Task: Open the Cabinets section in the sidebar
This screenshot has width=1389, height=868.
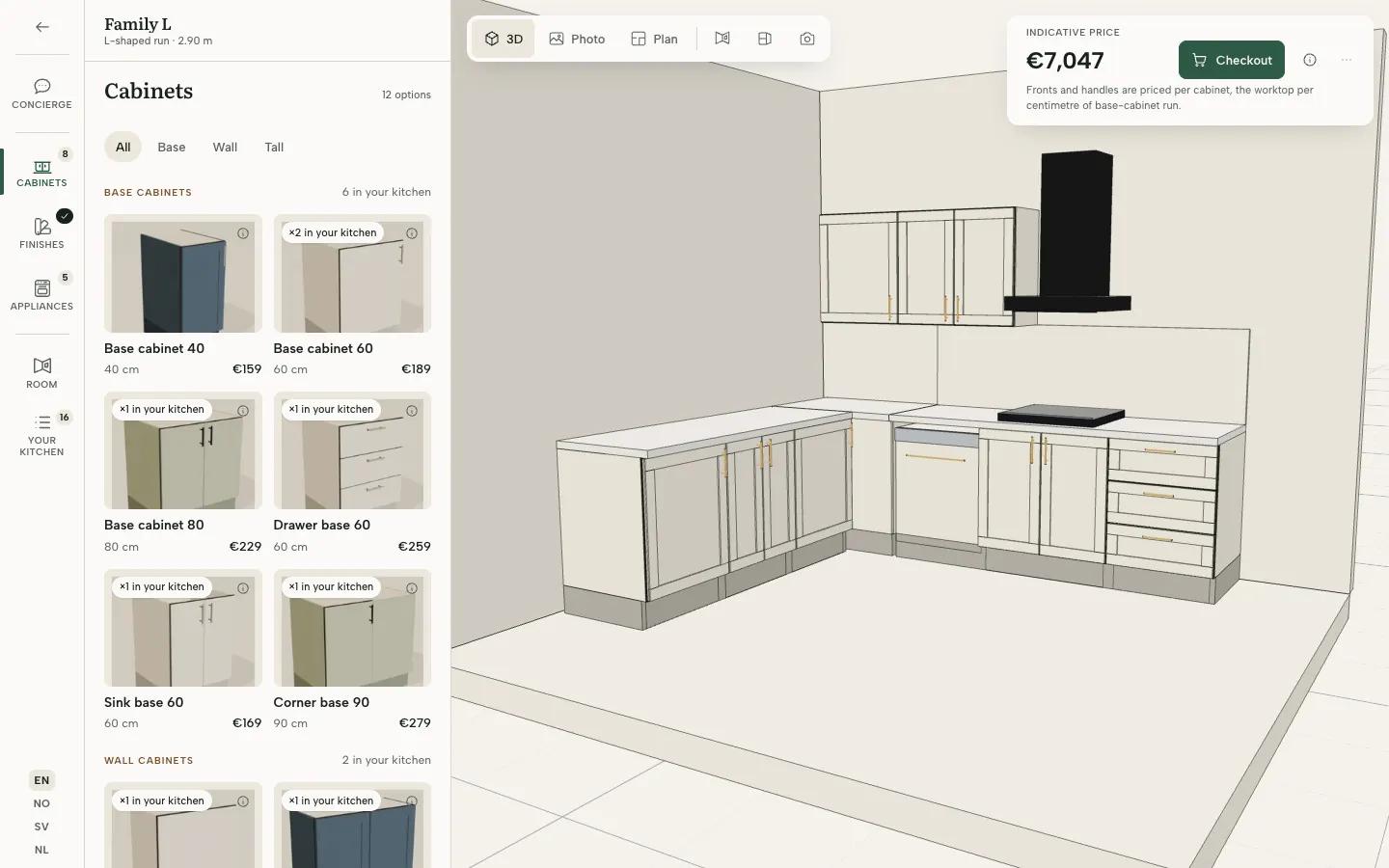Action: [x=41, y=172]
